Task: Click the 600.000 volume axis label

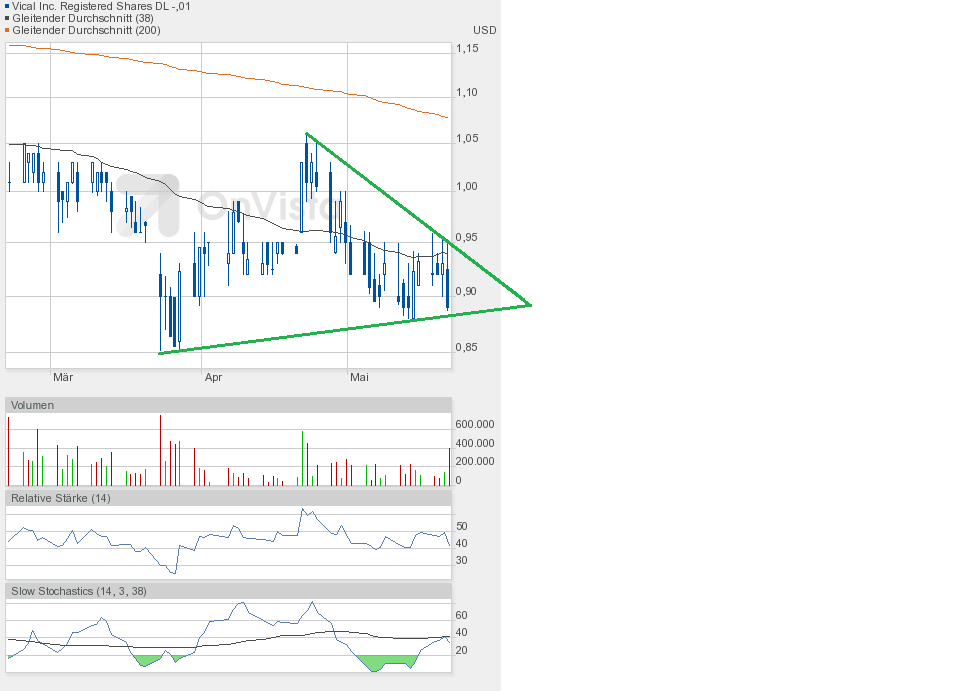Action: [475, 424]
